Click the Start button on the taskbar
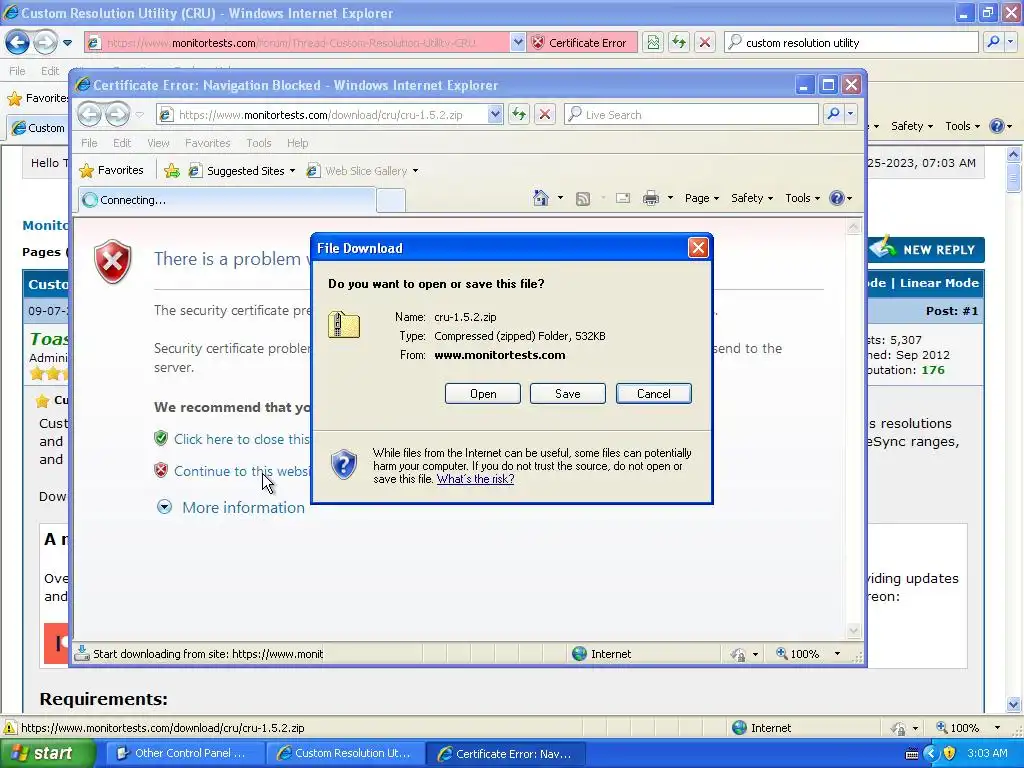This screenshot has width=1024, height=768. click(47, 753)
